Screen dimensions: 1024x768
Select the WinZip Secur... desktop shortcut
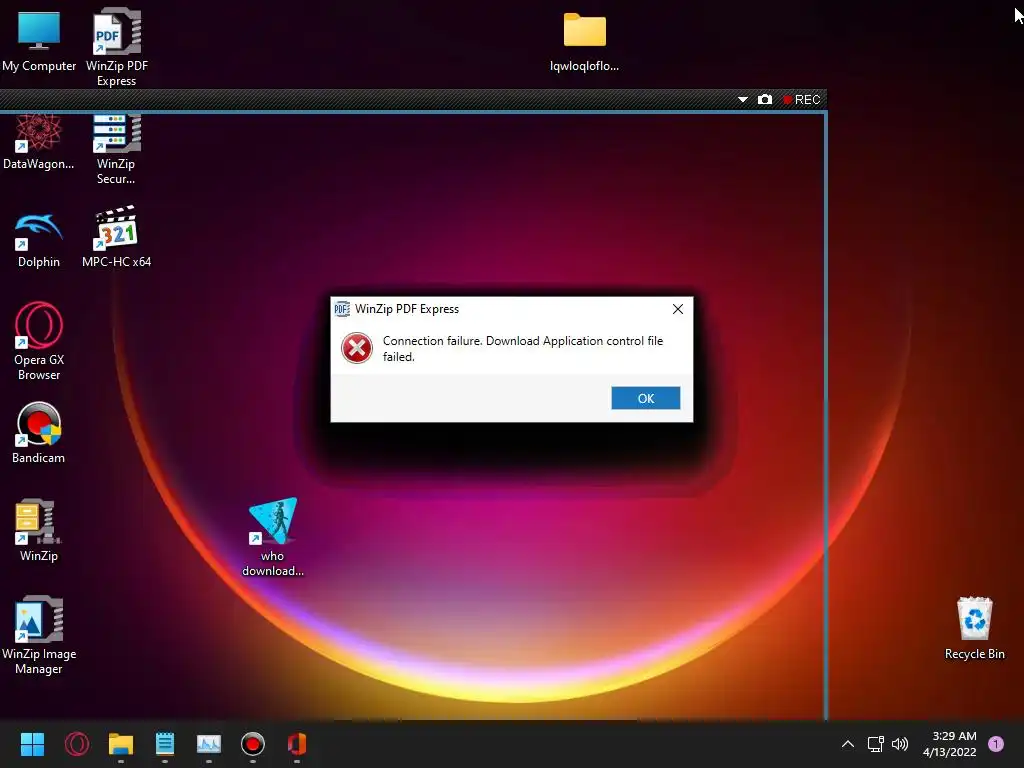(116, 150)
